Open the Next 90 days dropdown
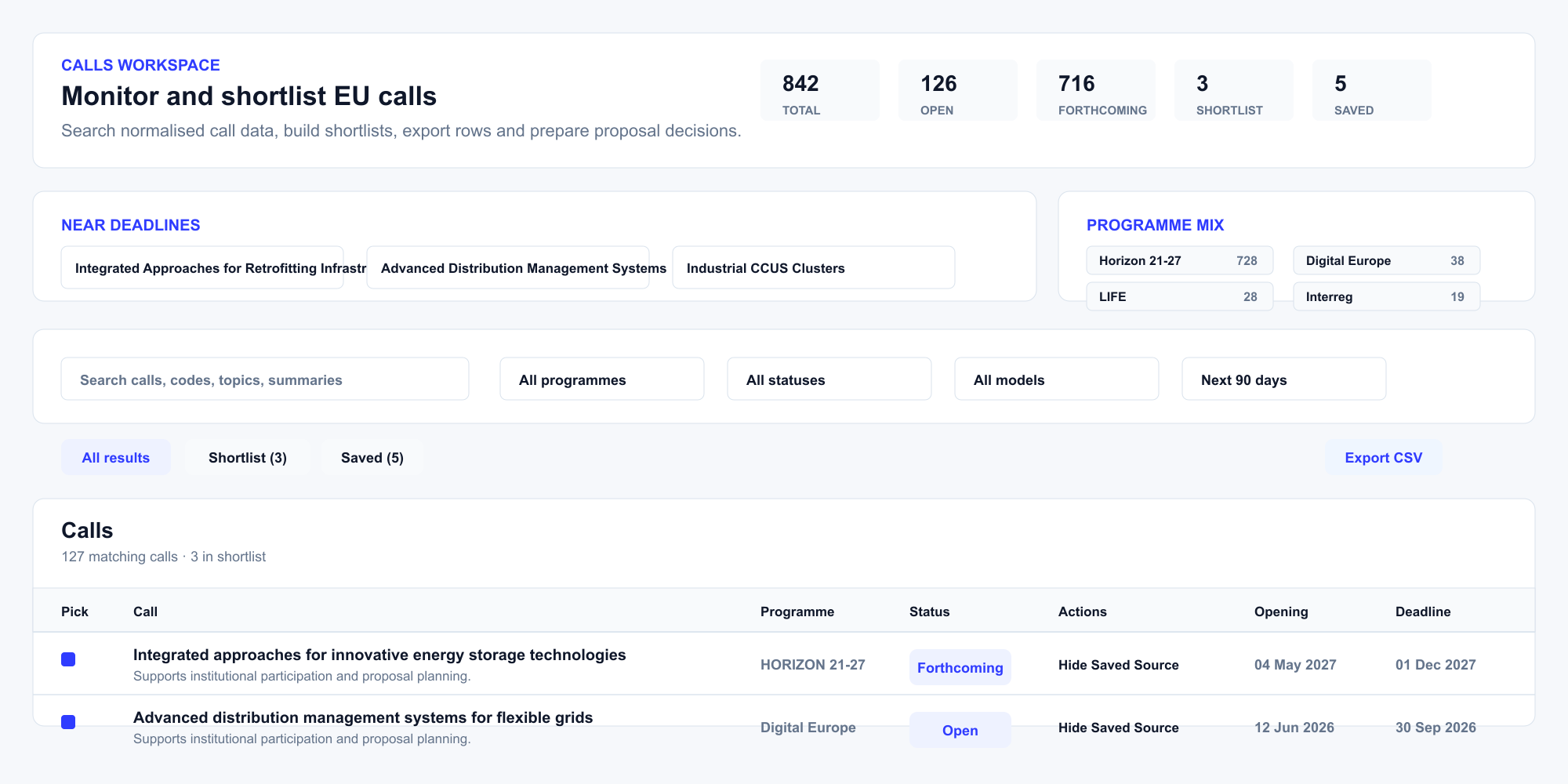 pos(1284,379)
